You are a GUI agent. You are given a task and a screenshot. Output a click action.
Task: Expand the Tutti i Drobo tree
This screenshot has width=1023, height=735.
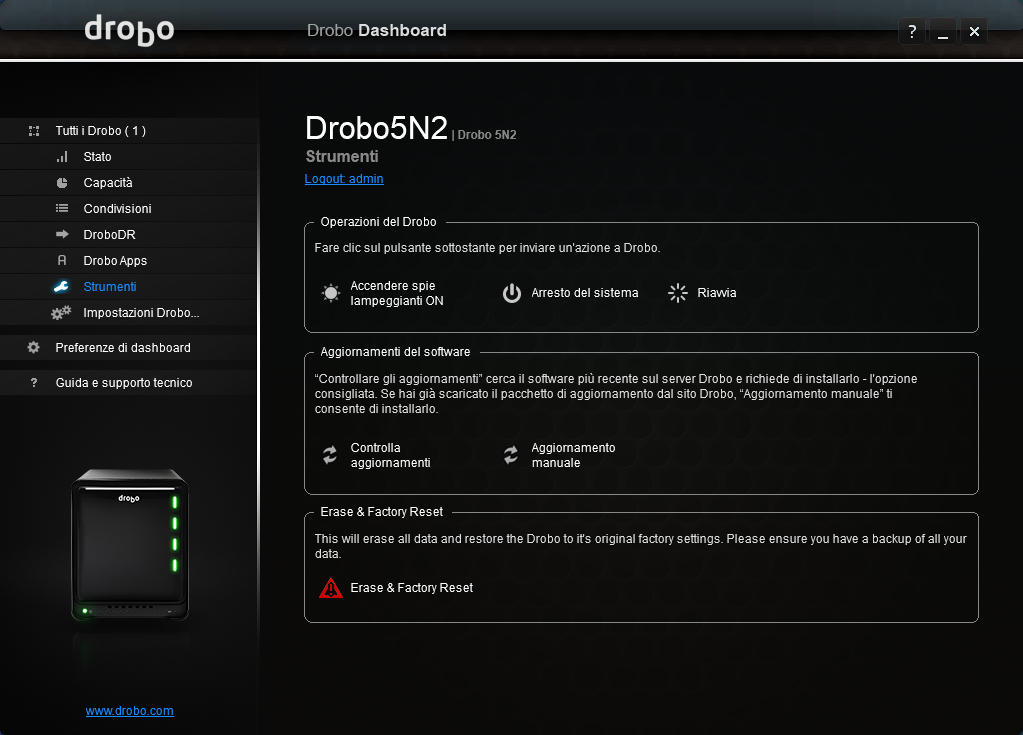(x=34, y=131)
